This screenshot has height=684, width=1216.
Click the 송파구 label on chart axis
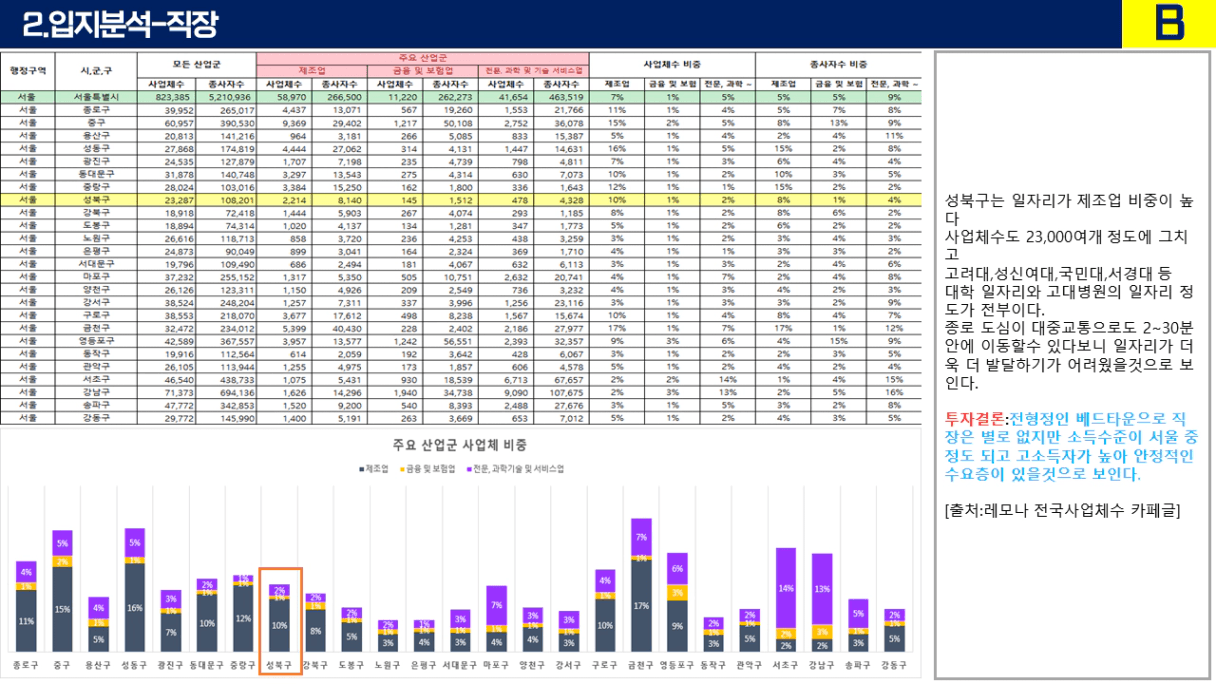858,664
